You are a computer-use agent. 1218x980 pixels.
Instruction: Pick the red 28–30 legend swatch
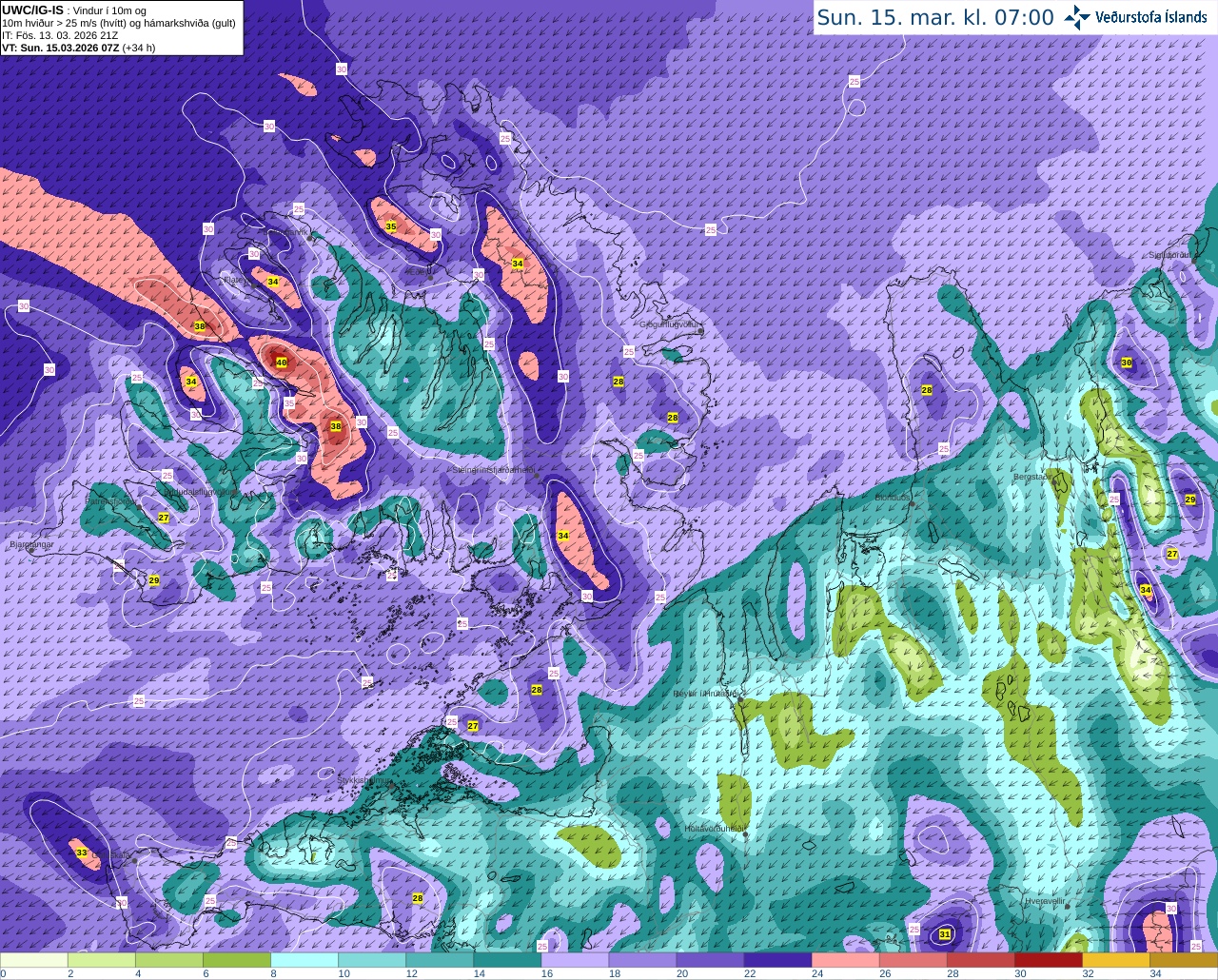980,960
